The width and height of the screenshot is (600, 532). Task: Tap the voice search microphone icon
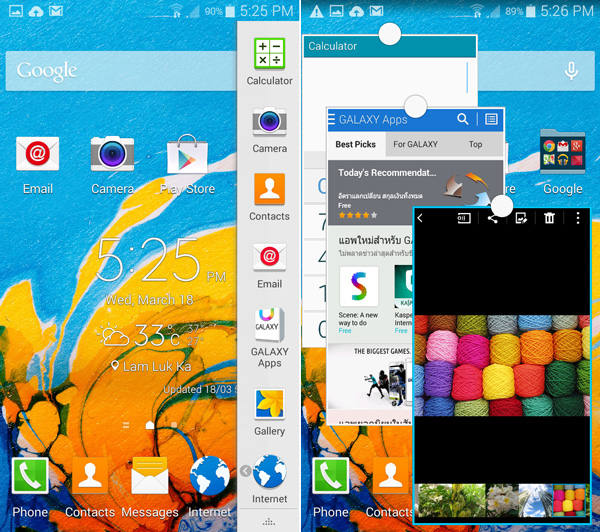(x=571, y=71)
